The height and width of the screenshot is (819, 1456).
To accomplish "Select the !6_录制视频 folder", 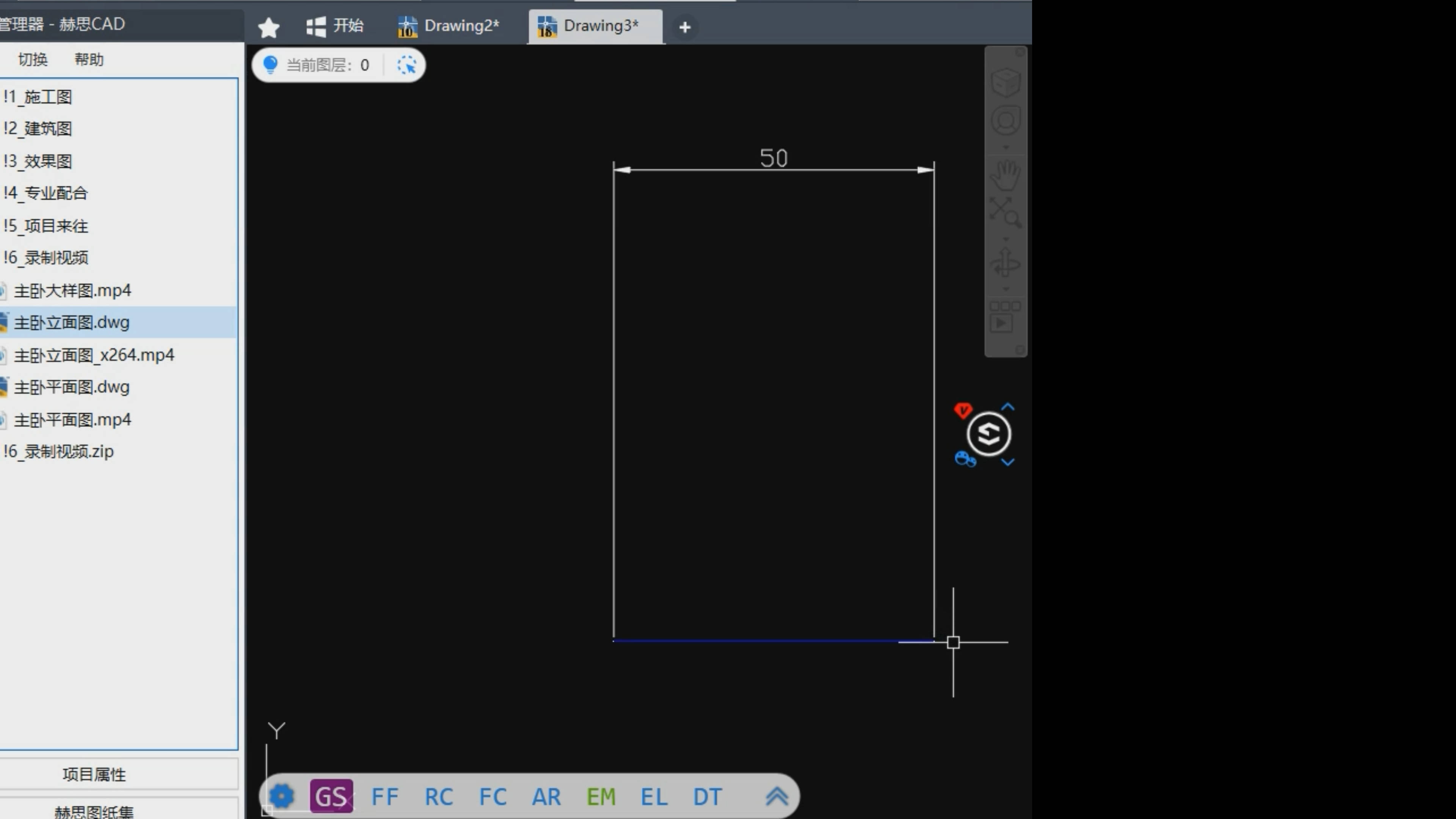I will pos(45,257).
